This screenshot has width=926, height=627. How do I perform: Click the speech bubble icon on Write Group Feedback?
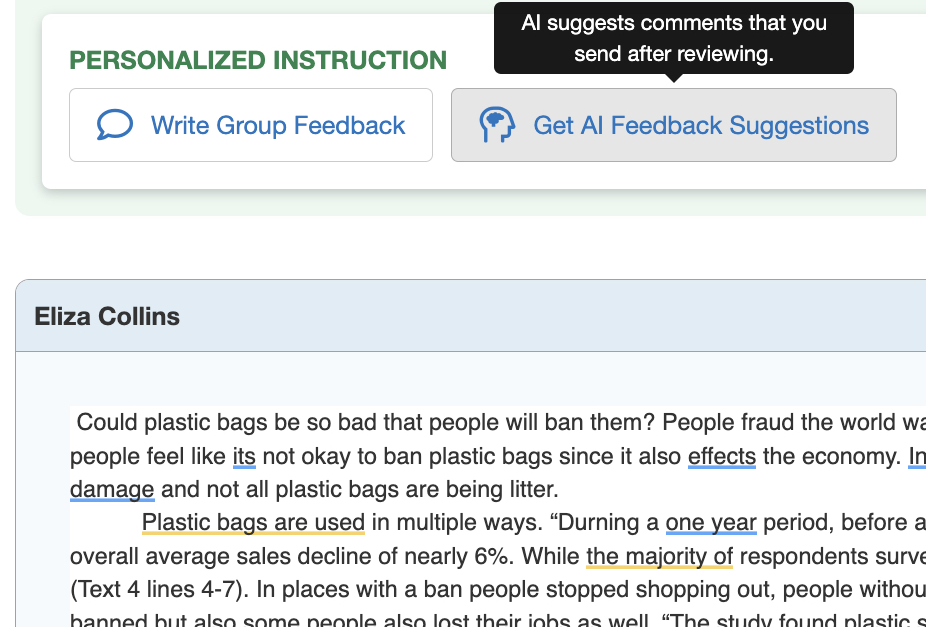point(116,124)
